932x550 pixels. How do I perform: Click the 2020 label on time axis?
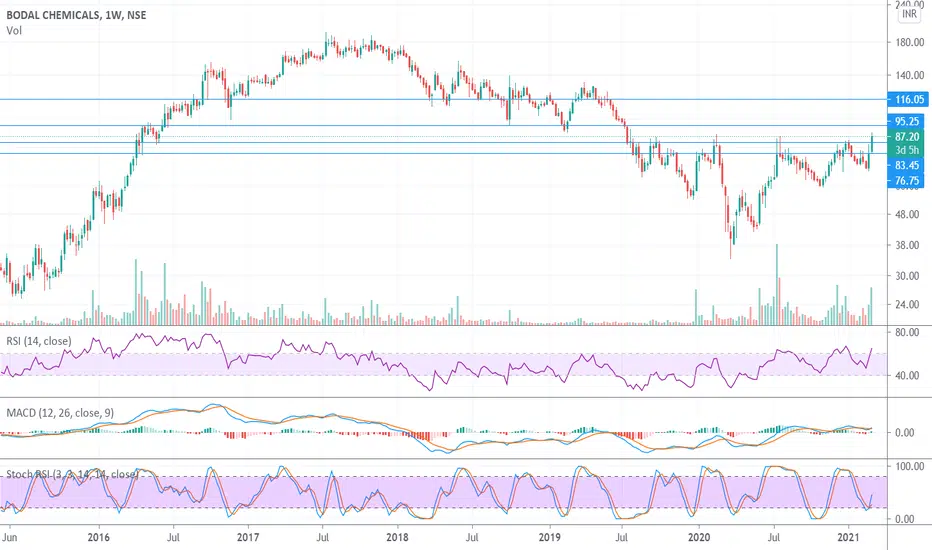coord(698,538)
